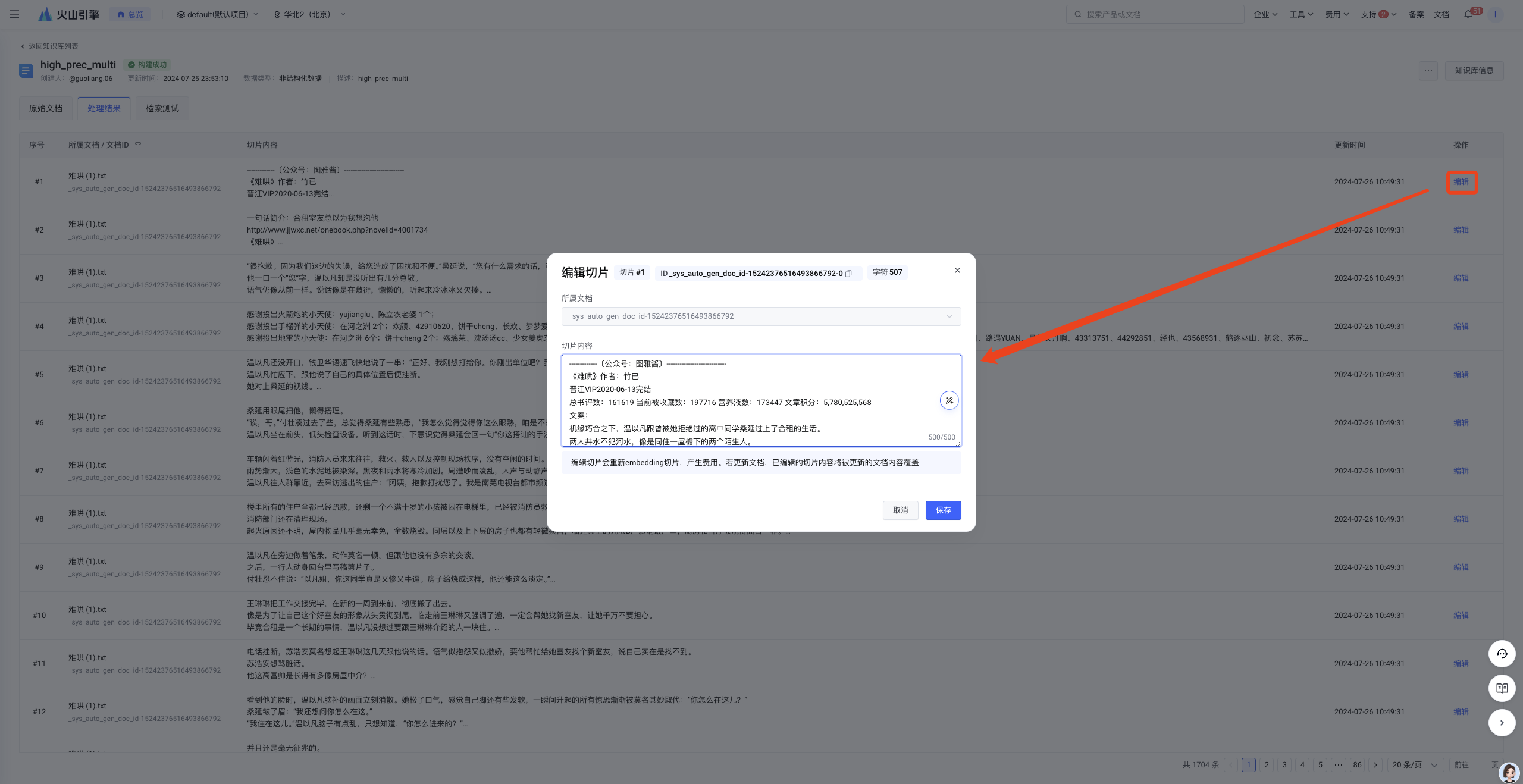Open the notifications bell

(x=1468, y=14)
